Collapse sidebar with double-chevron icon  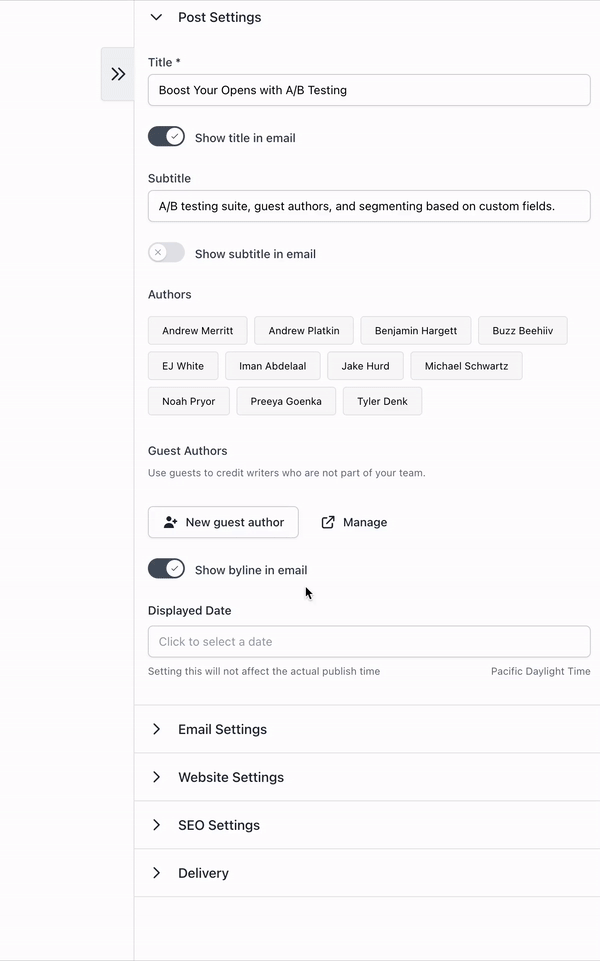pos(118,74)
